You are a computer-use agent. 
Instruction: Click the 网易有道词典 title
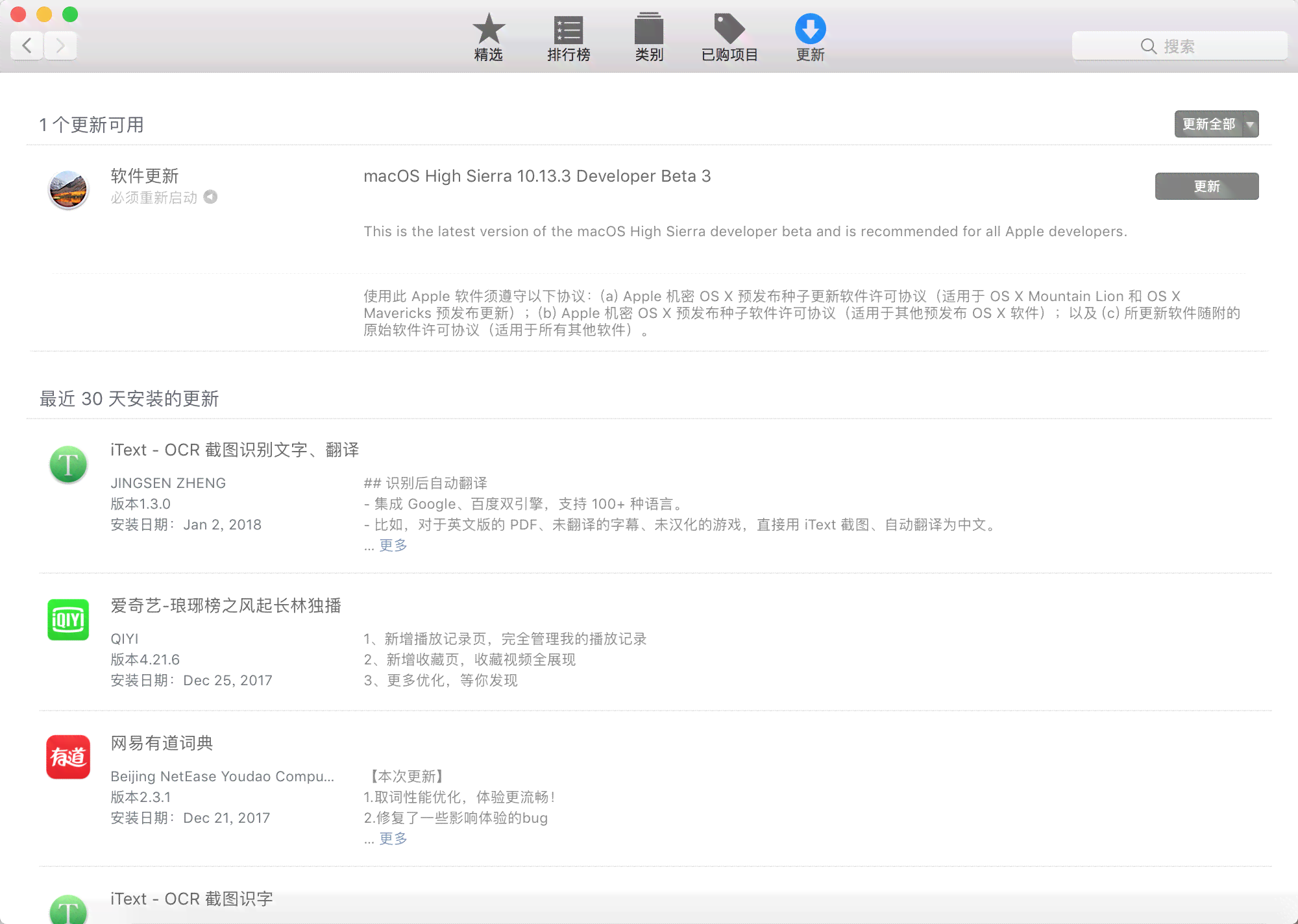click(162, 743)
